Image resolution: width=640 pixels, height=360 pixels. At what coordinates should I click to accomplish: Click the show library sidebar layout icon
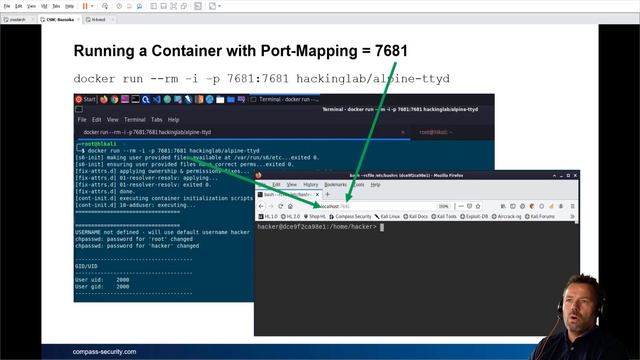click(154, 6)
